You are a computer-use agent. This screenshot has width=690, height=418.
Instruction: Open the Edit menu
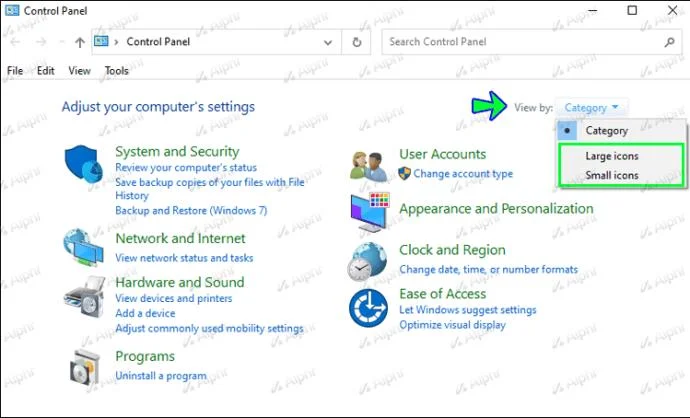(x=45, y=70)
